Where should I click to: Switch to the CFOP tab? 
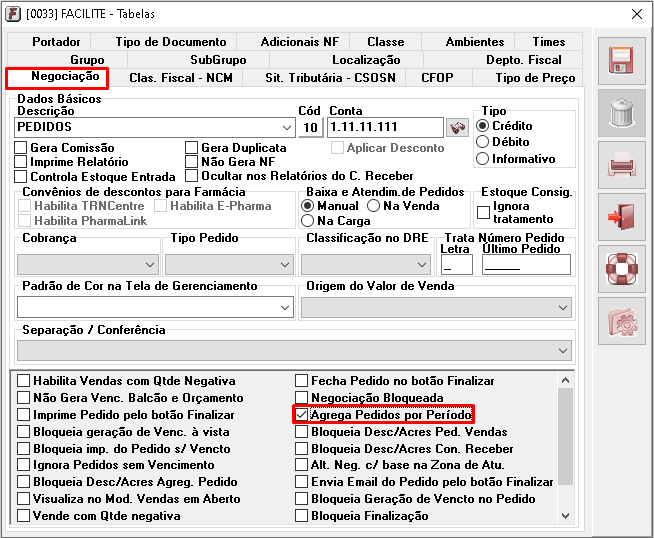coord(437,78)
